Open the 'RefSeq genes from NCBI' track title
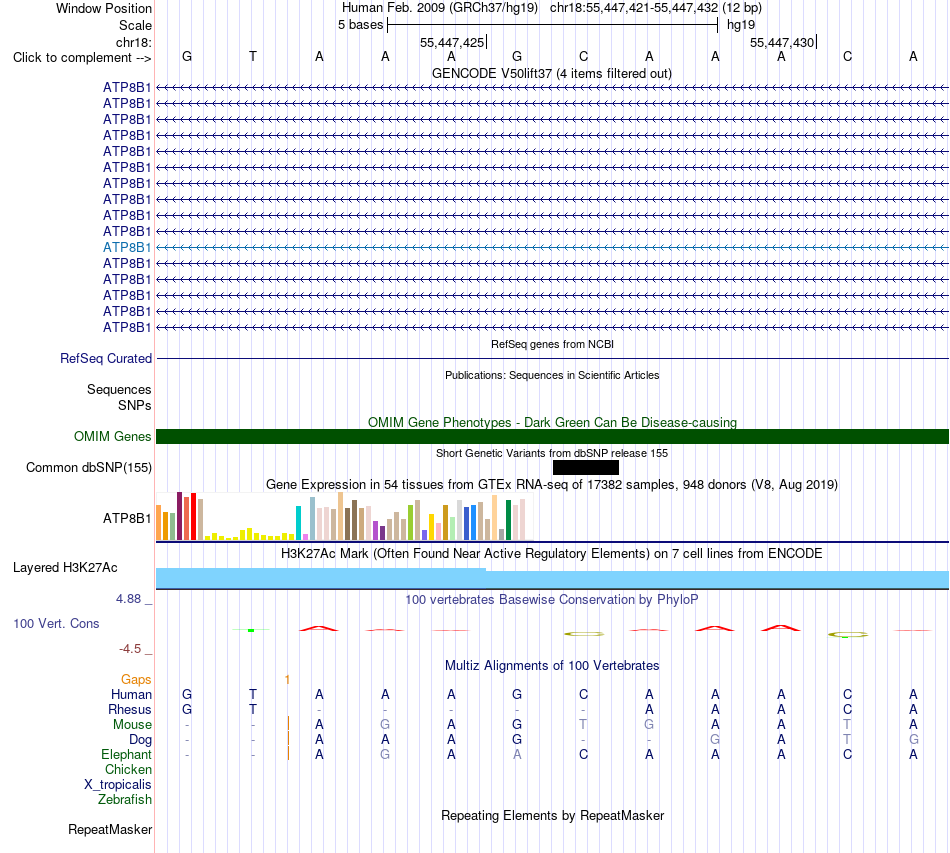 552,344
